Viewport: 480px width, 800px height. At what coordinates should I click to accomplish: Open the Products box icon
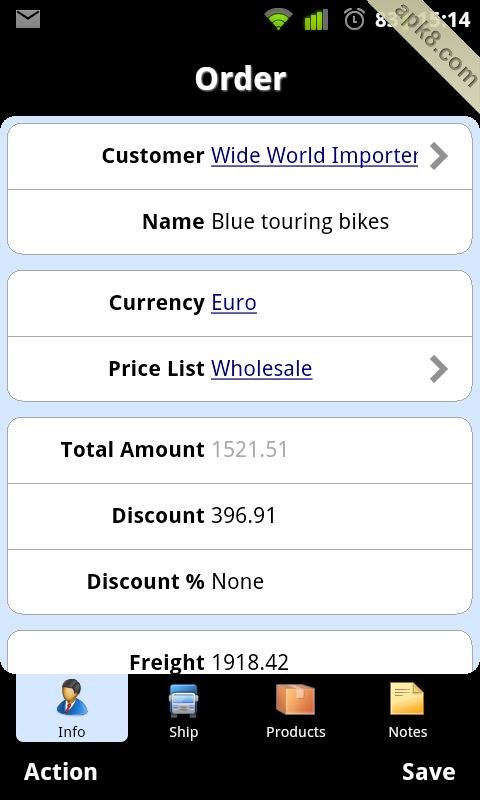(x=295, y=699)
